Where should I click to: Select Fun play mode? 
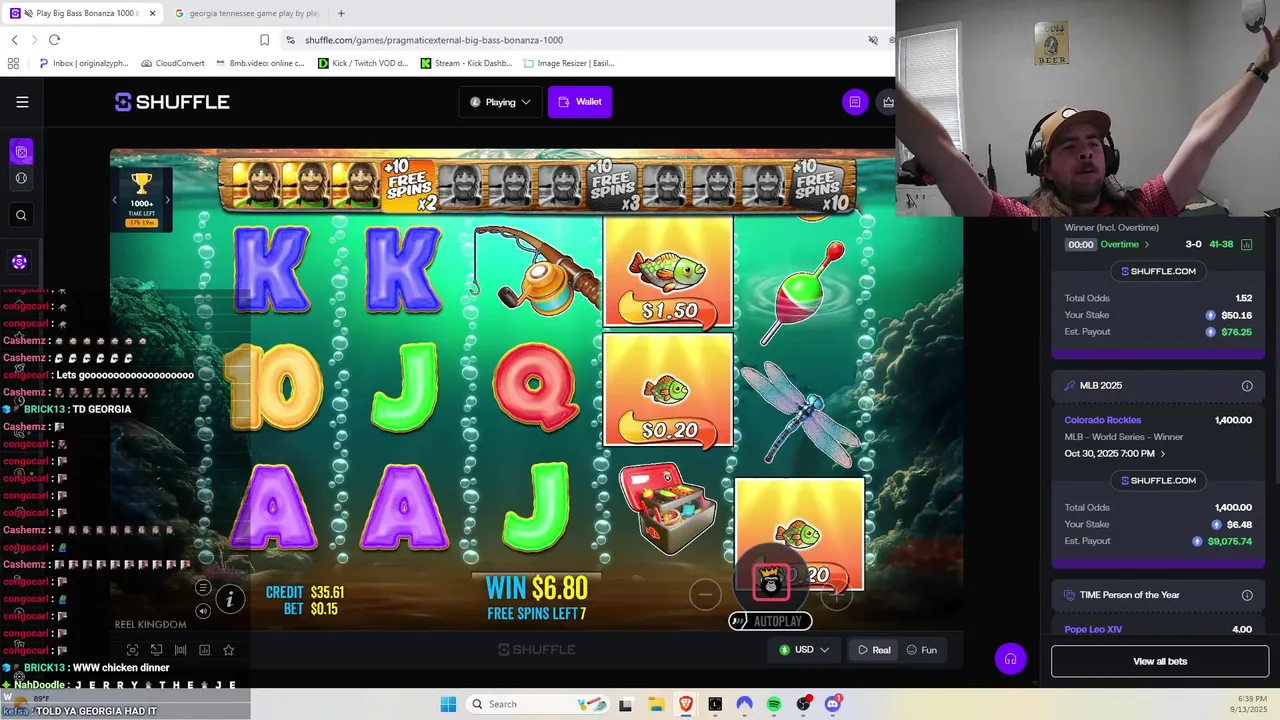[922, 650]
